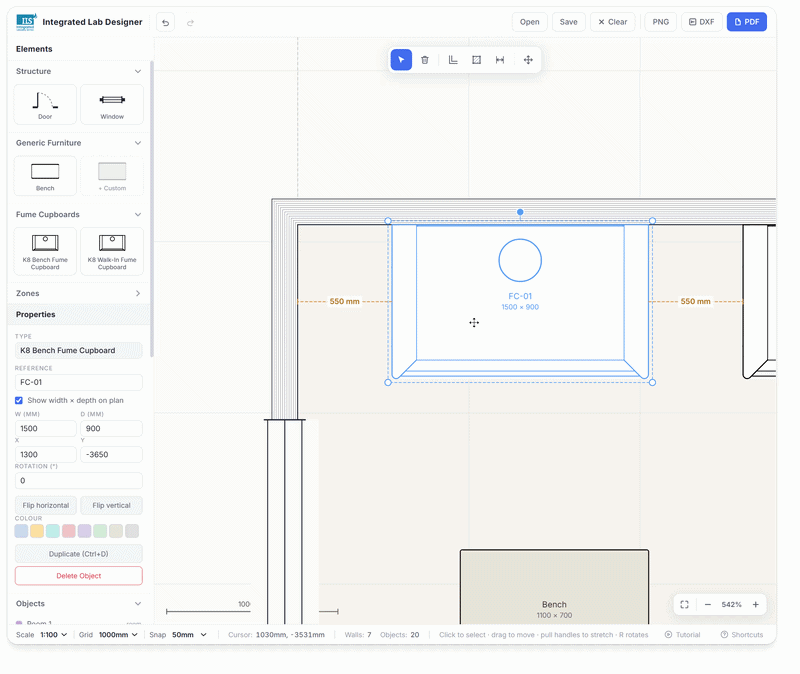Activate the select pointer tool
Viewport: 800px width, 674px height.
(401, 60)
